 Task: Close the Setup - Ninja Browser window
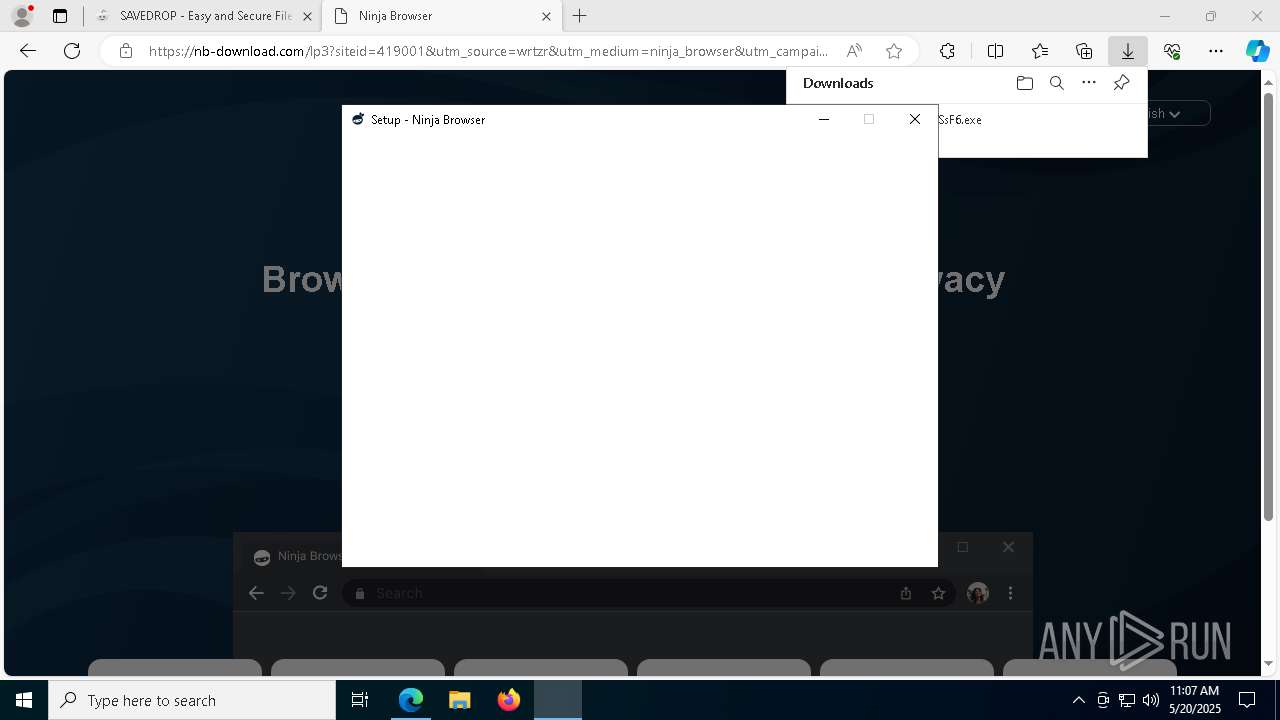[x=914, y=119]
